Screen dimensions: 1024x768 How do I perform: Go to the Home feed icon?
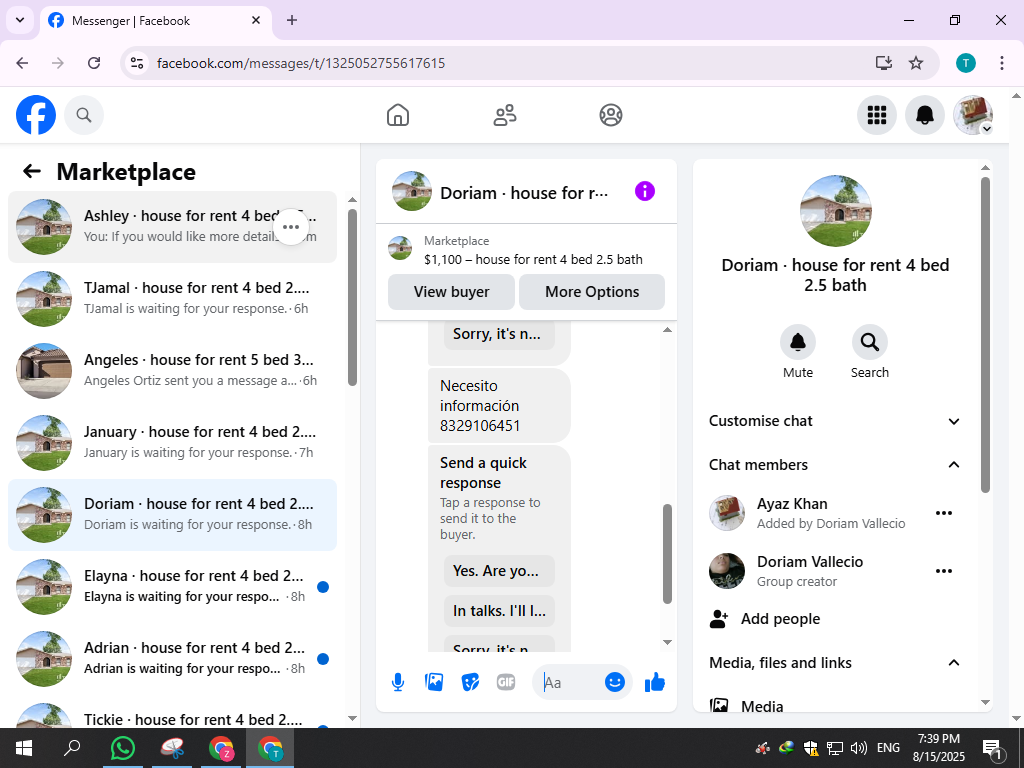(x=398, y=115)
